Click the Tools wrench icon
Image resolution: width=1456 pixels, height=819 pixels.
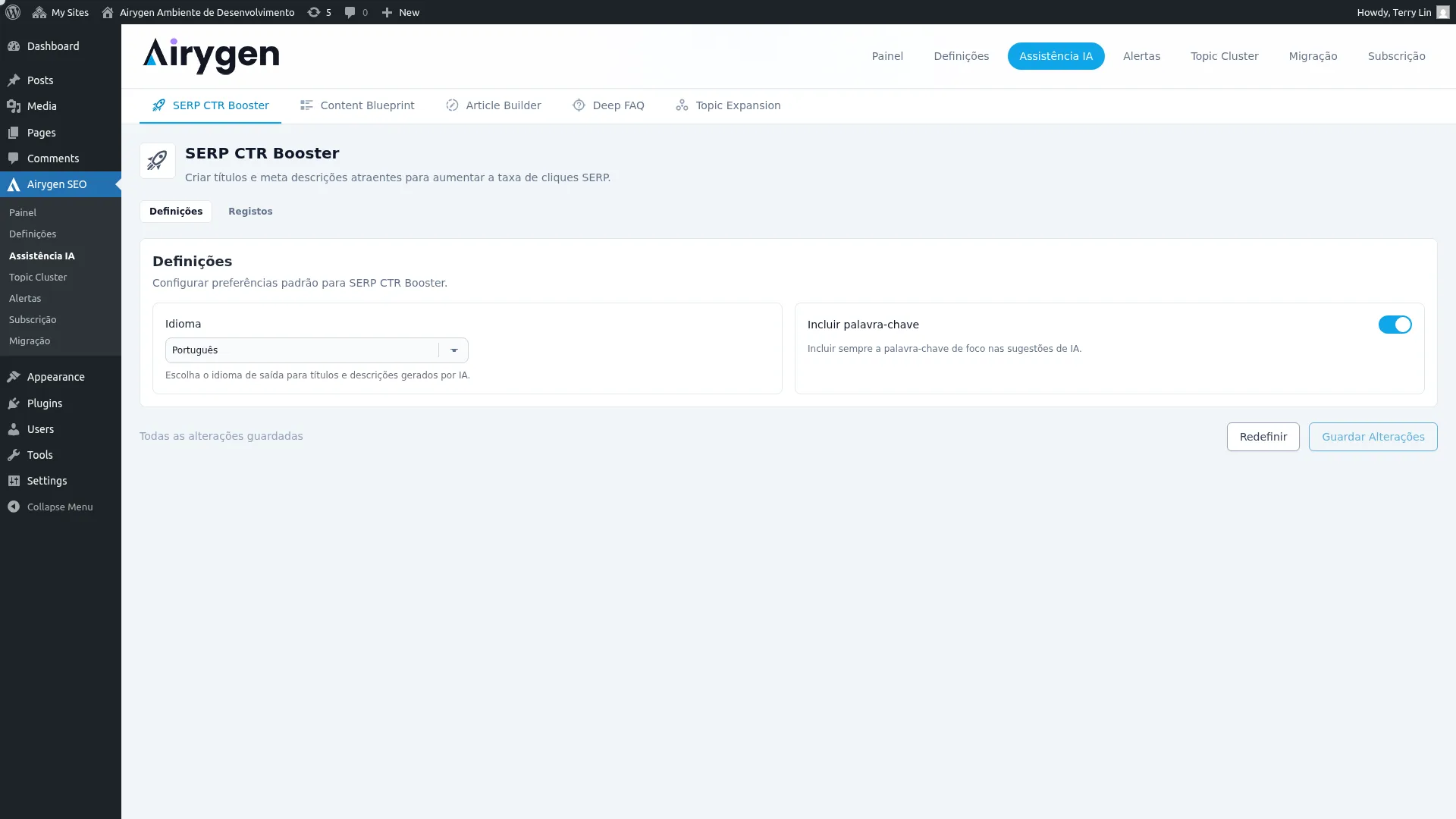(14, 455)
